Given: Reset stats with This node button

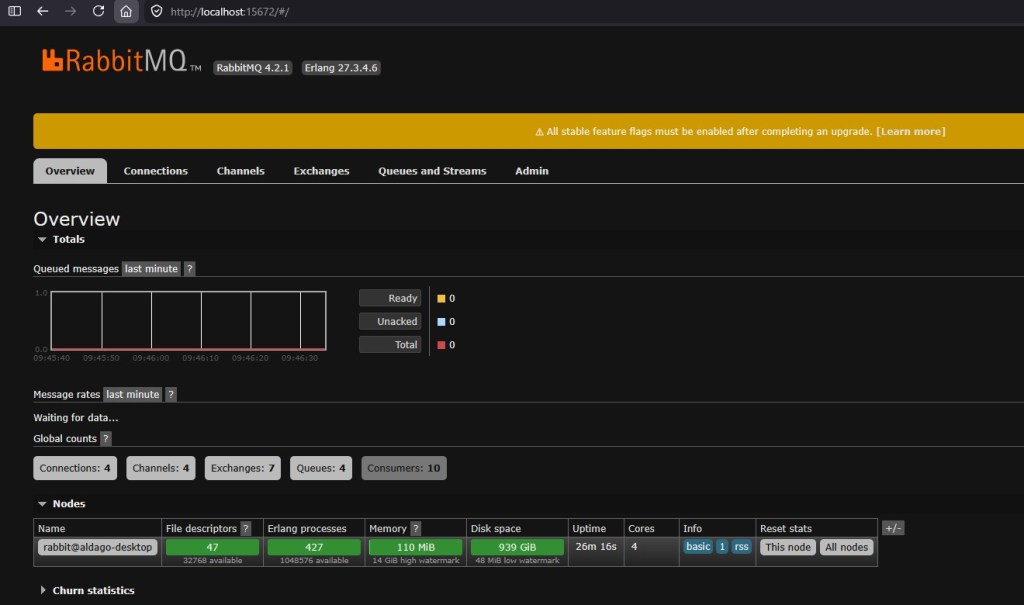Looking at the screenshot, I should [788, 547].
